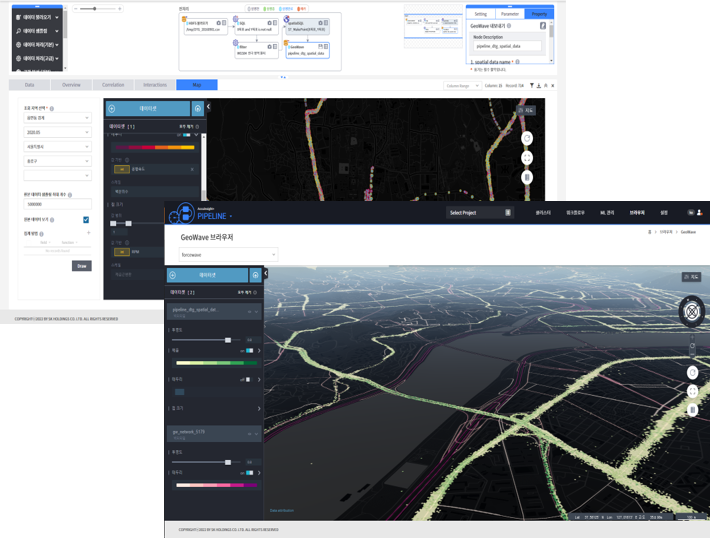Expand fill color options chevron

pos(259,351)
